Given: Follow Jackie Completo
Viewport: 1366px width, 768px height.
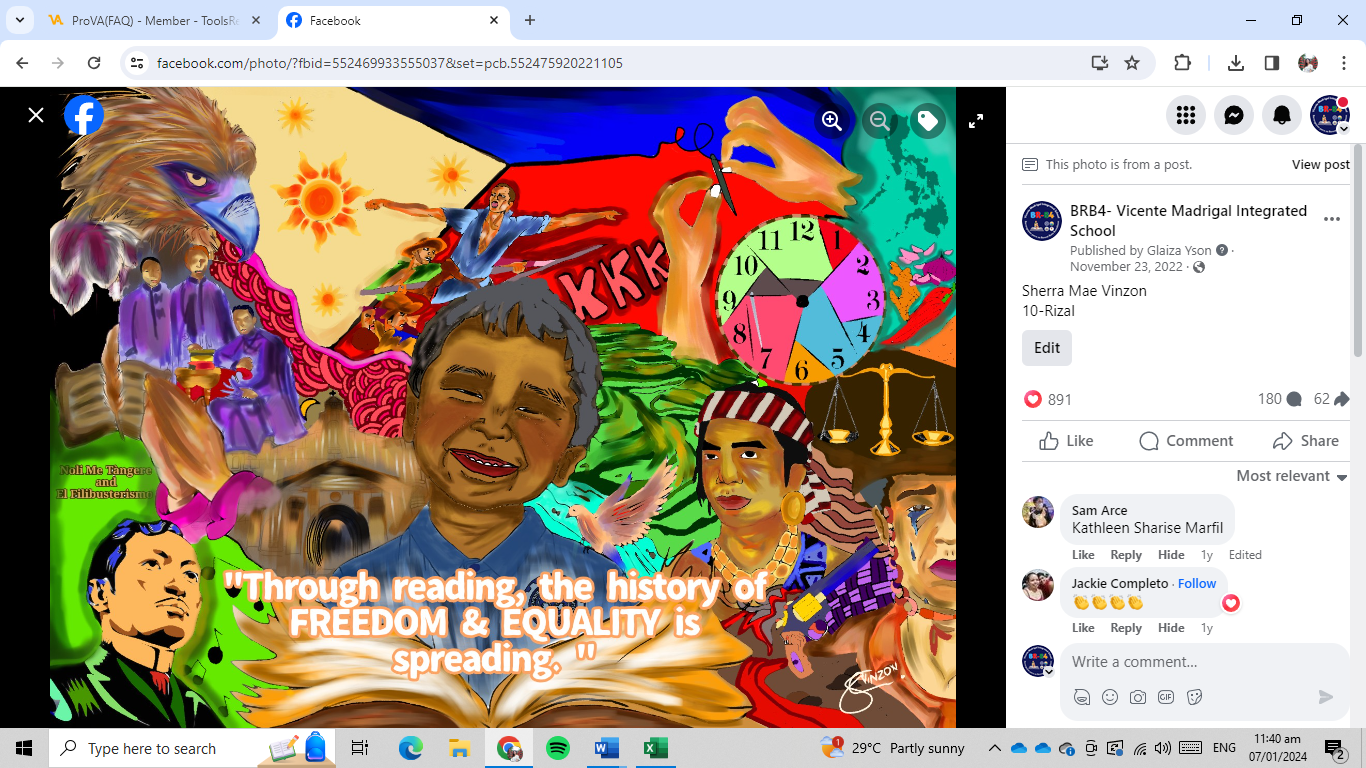Looking at the screenshot, I should (1196, 583).
